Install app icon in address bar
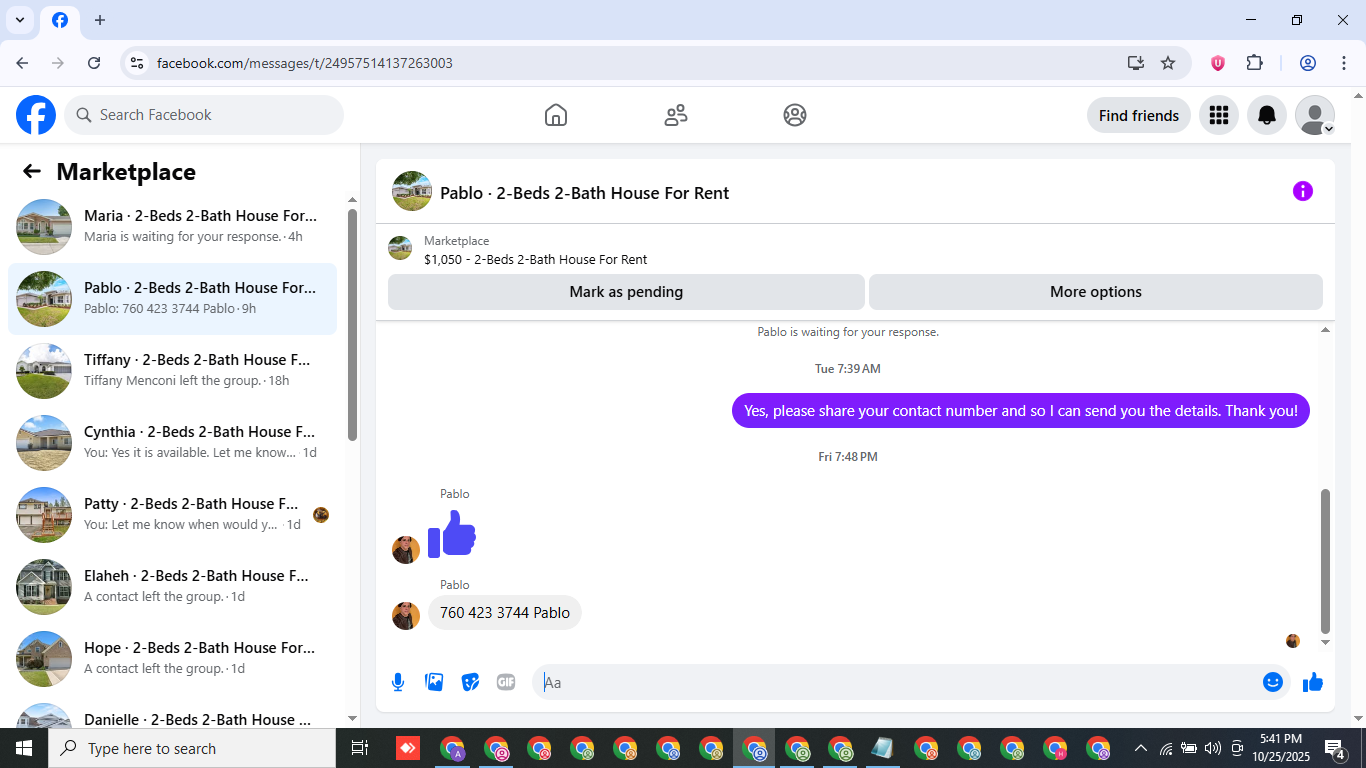The height and width of the screenshot is (768, 1366). coord(1135,63)
